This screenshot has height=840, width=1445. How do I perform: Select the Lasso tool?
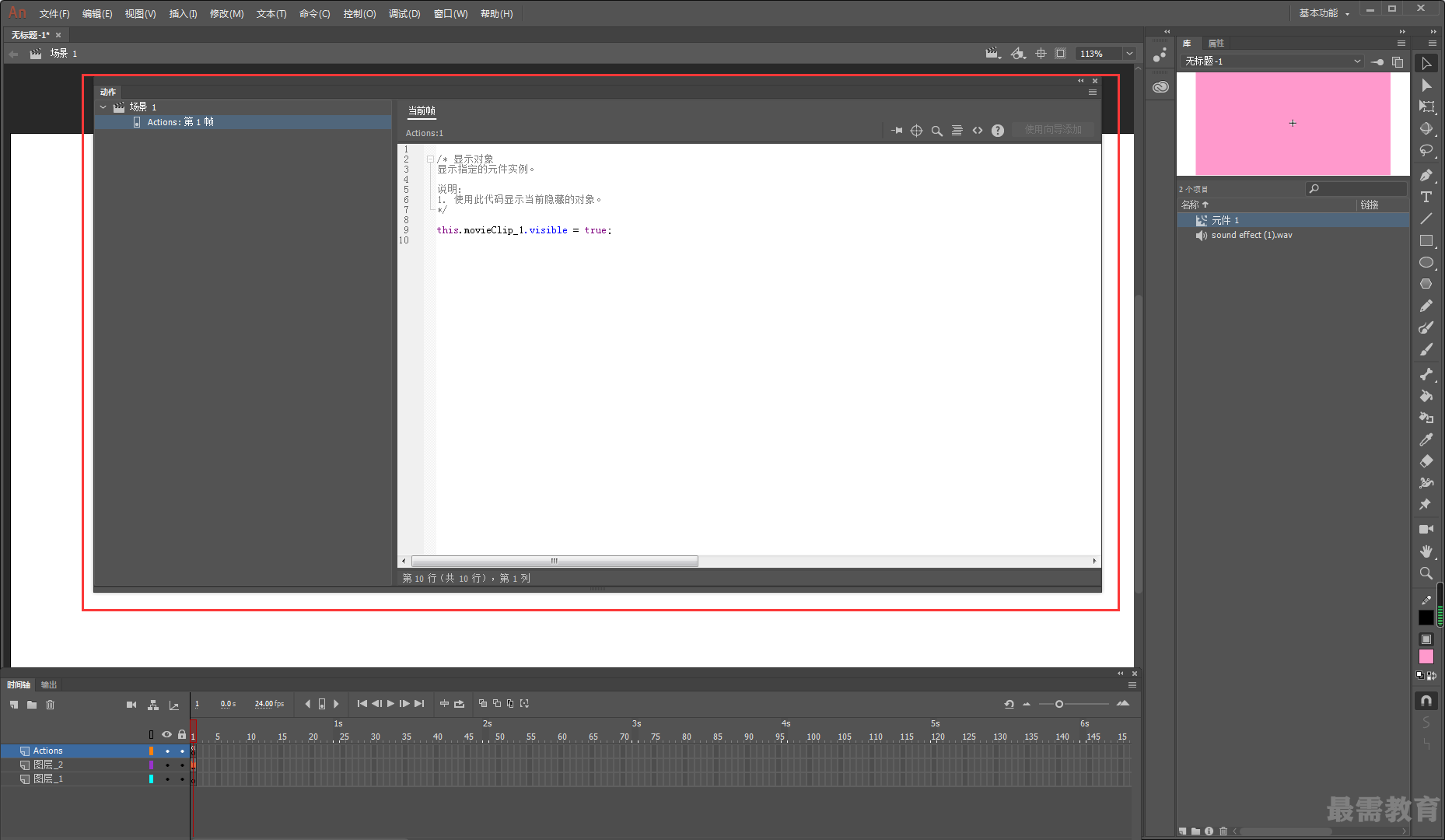(1426, 151)
